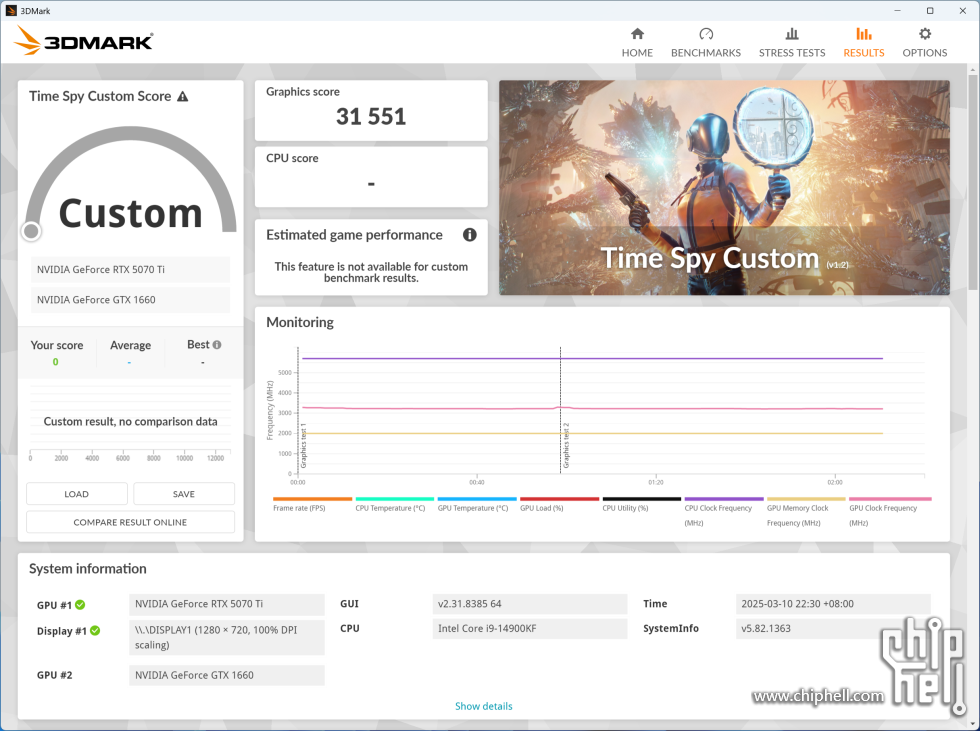Click the Time value 2025-03-10 22:30
Image resolution: width=980 pixels, height=731 pixels.
point(833,604)
